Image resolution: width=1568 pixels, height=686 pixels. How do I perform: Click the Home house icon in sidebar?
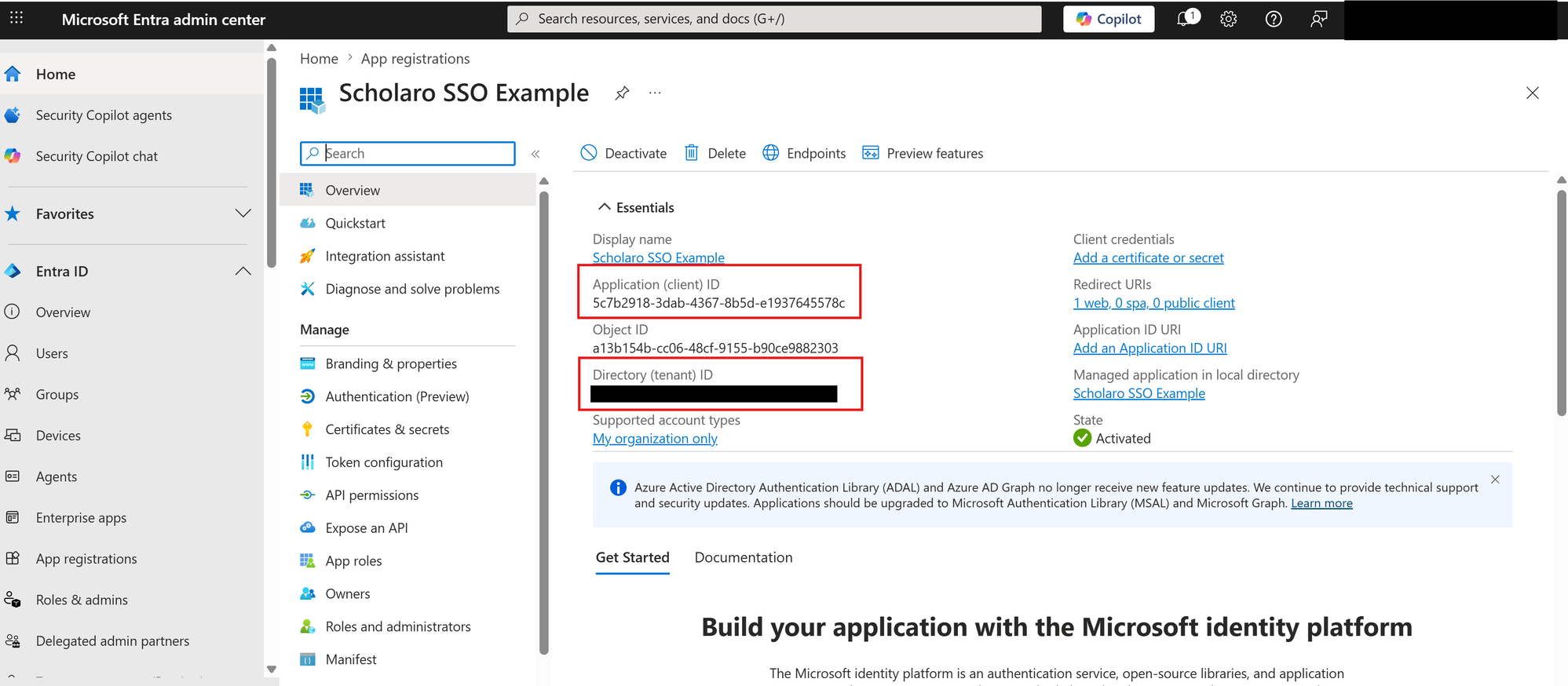tap(13, 75)
